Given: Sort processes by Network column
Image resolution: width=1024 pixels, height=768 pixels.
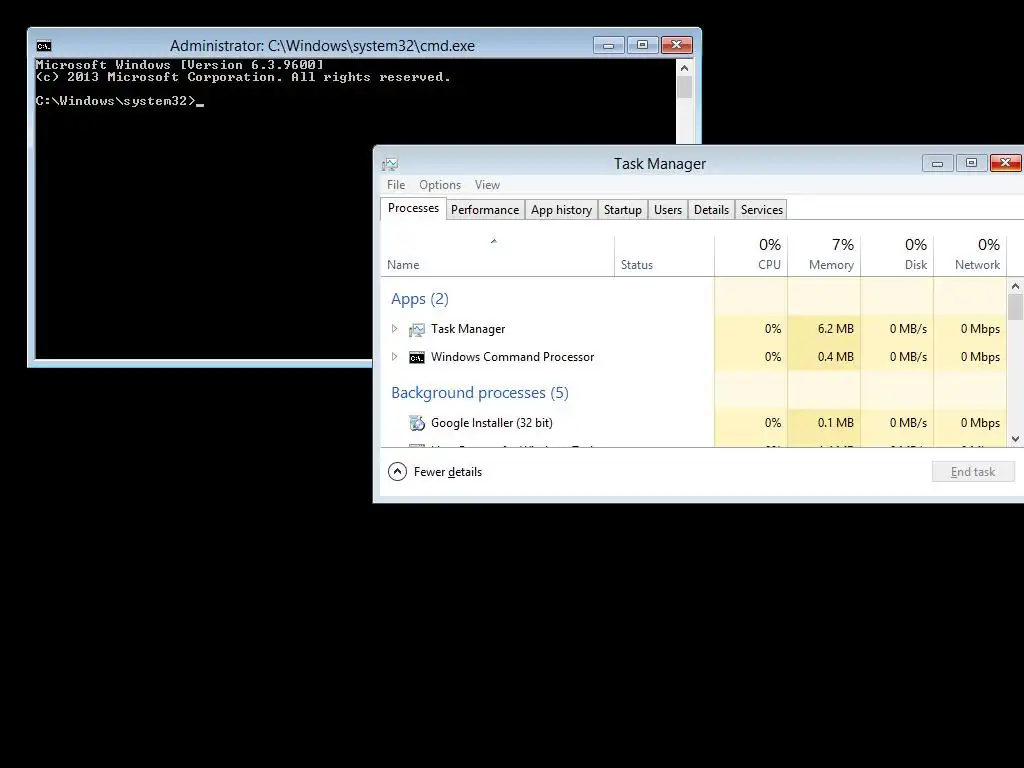Looking at the screenshot, I should coord(970,255).
